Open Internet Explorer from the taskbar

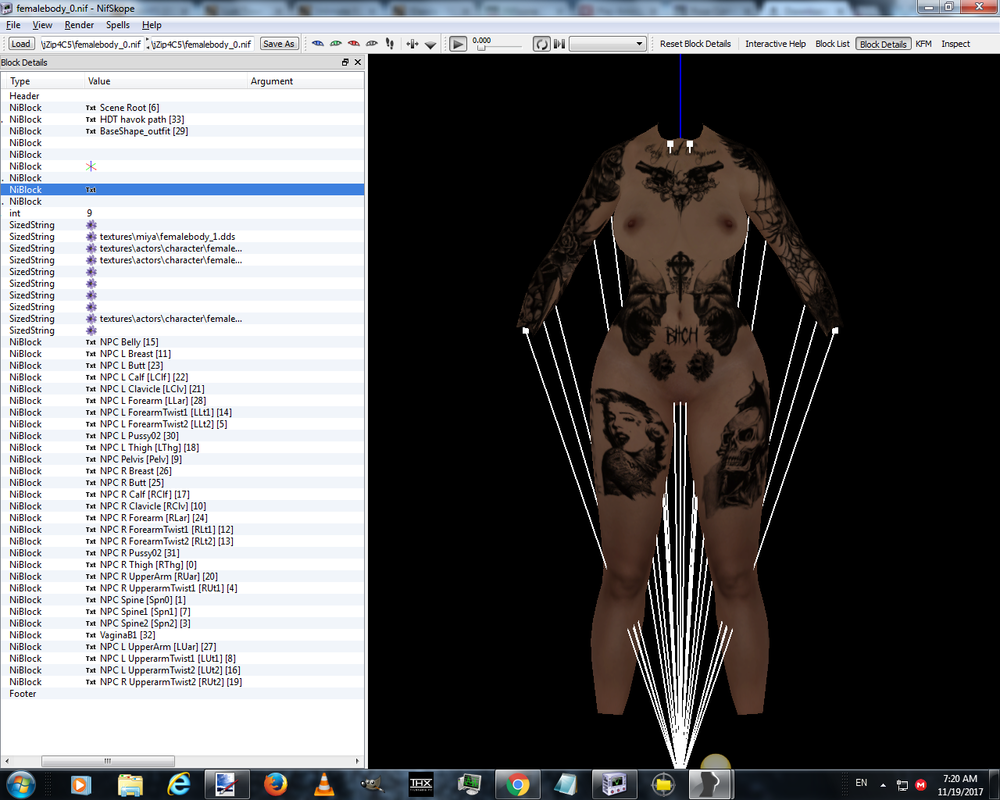179,785
